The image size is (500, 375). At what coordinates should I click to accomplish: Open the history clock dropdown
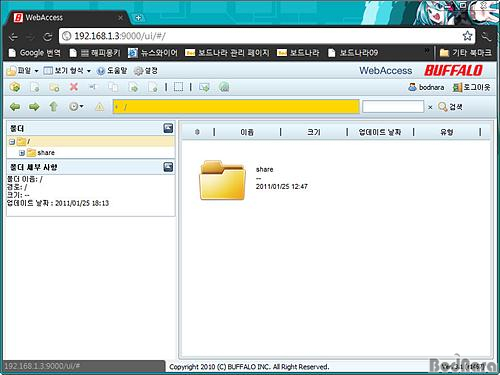click(x=76, y=107)
